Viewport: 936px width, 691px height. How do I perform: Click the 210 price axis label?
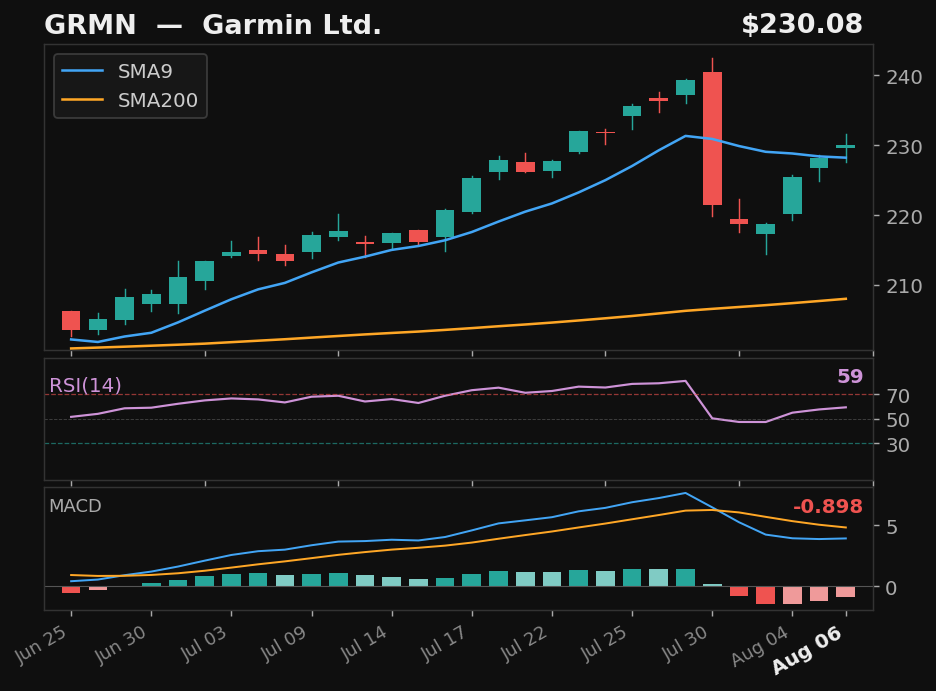(x=904, y=286)
